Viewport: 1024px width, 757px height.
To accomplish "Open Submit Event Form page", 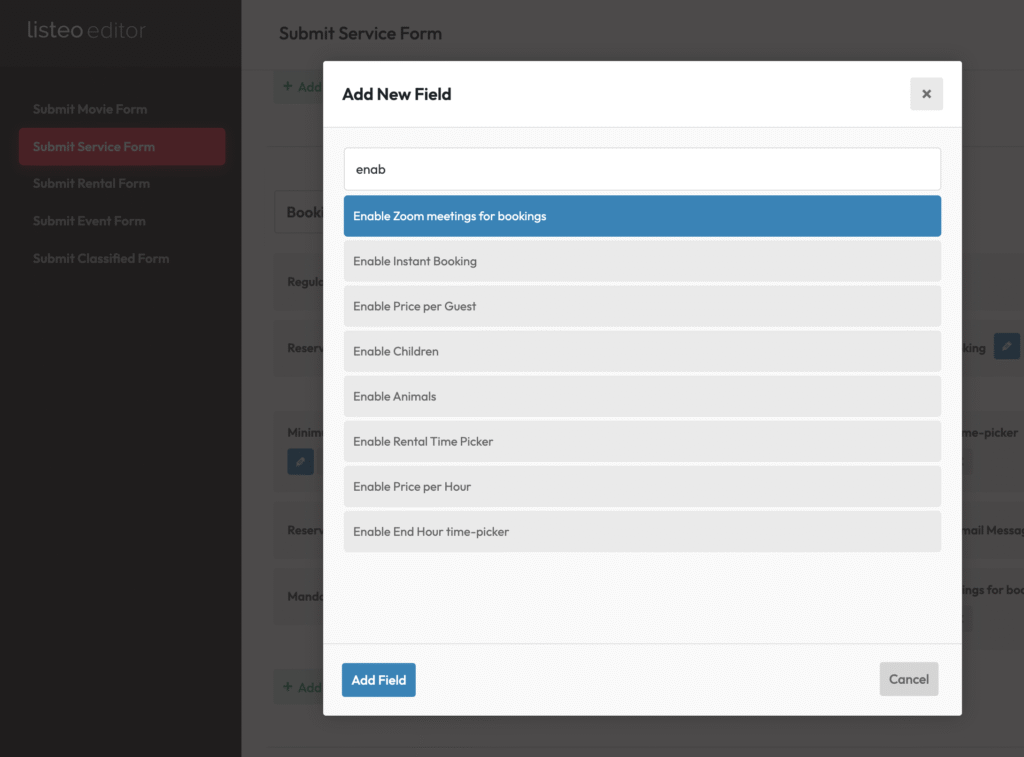I will click(x=89, y=221).
